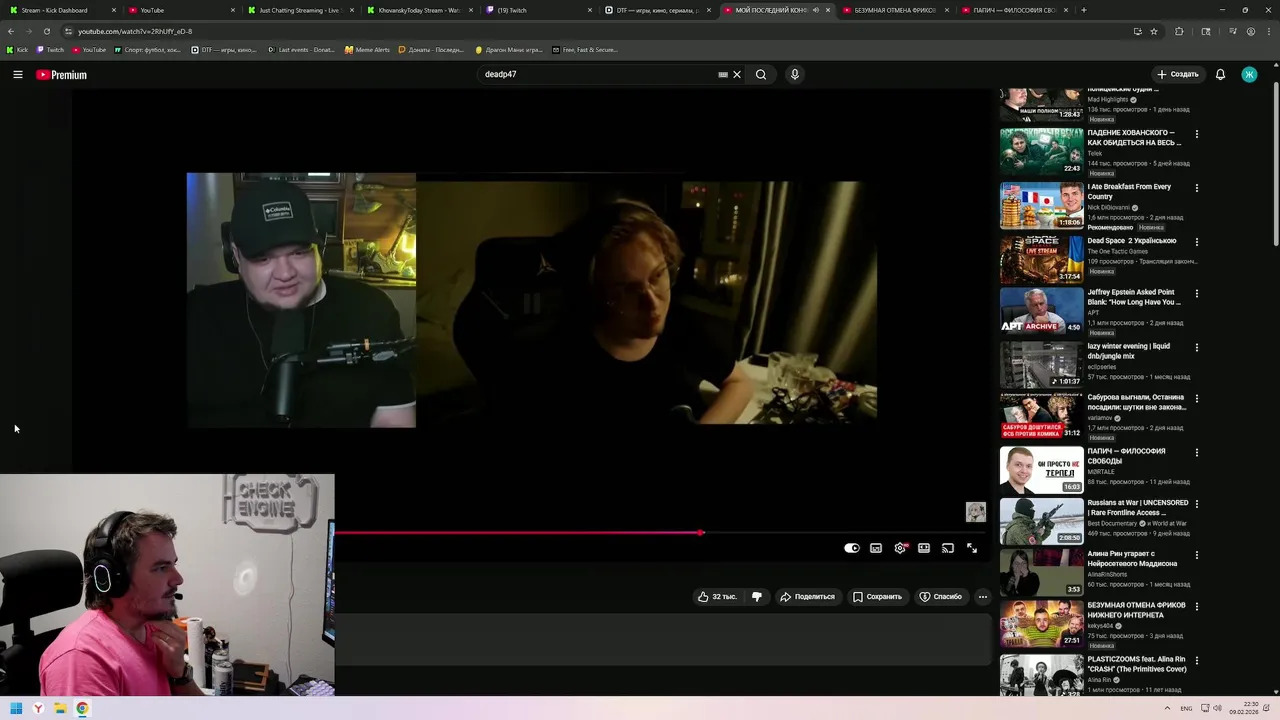Open Yandex browser from the taskbar

[38, 709]
